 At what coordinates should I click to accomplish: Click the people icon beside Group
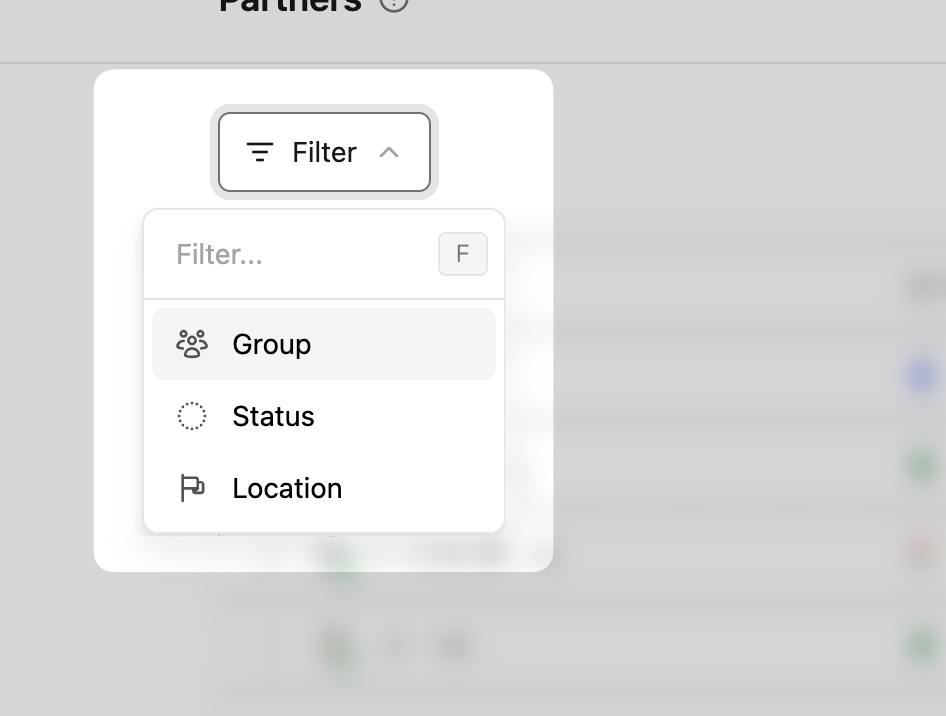pyautogui.click(x=191, y=344)
